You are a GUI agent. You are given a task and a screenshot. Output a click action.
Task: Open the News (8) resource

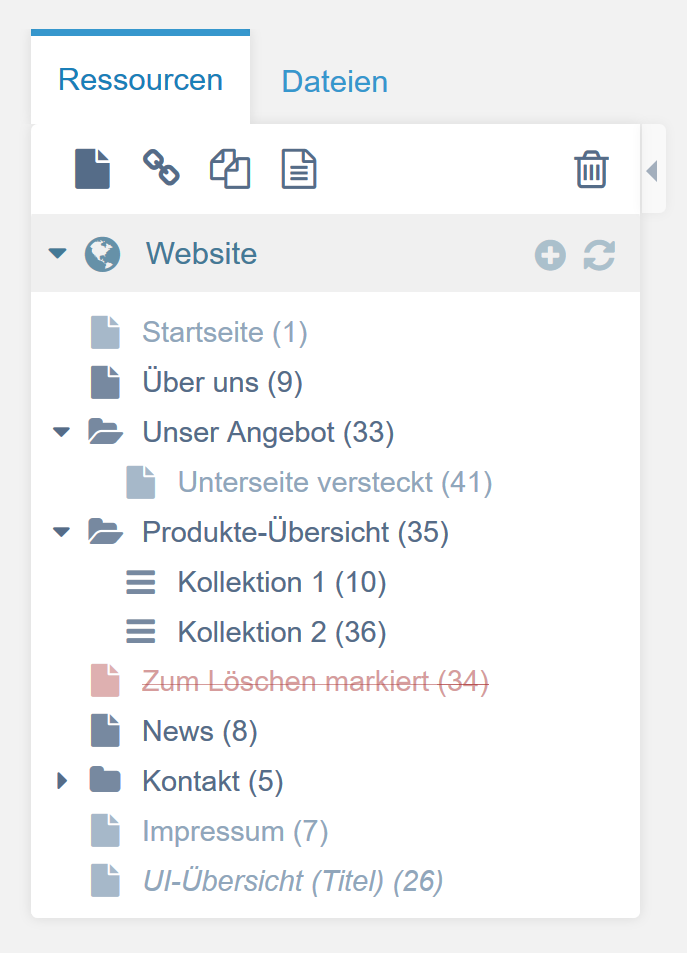199,732
